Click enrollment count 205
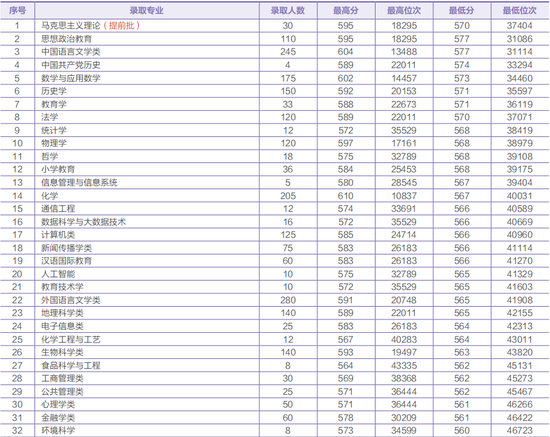 [x=288, y=196]
